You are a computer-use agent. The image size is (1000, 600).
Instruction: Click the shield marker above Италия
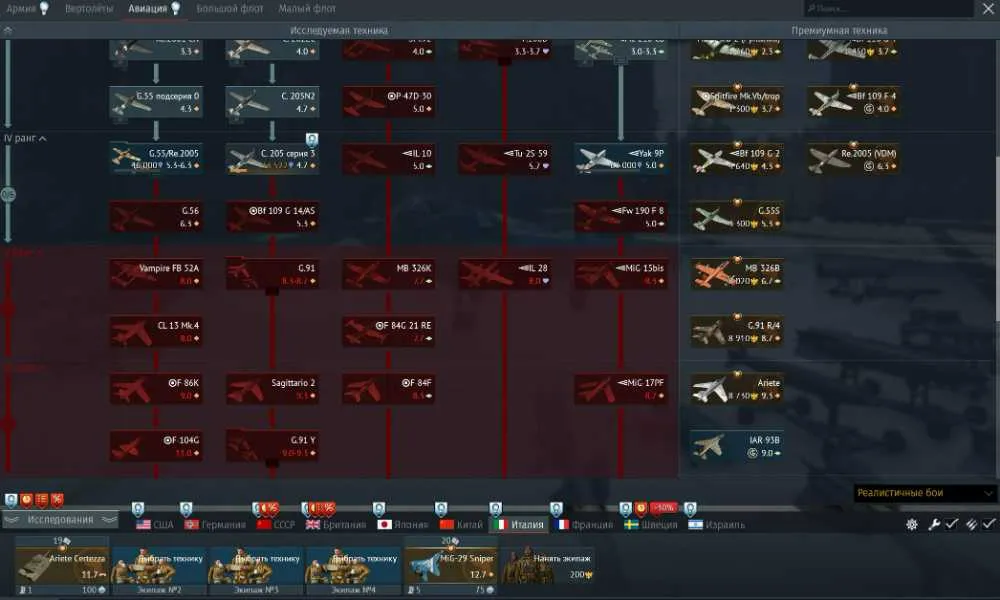[496, 509]
